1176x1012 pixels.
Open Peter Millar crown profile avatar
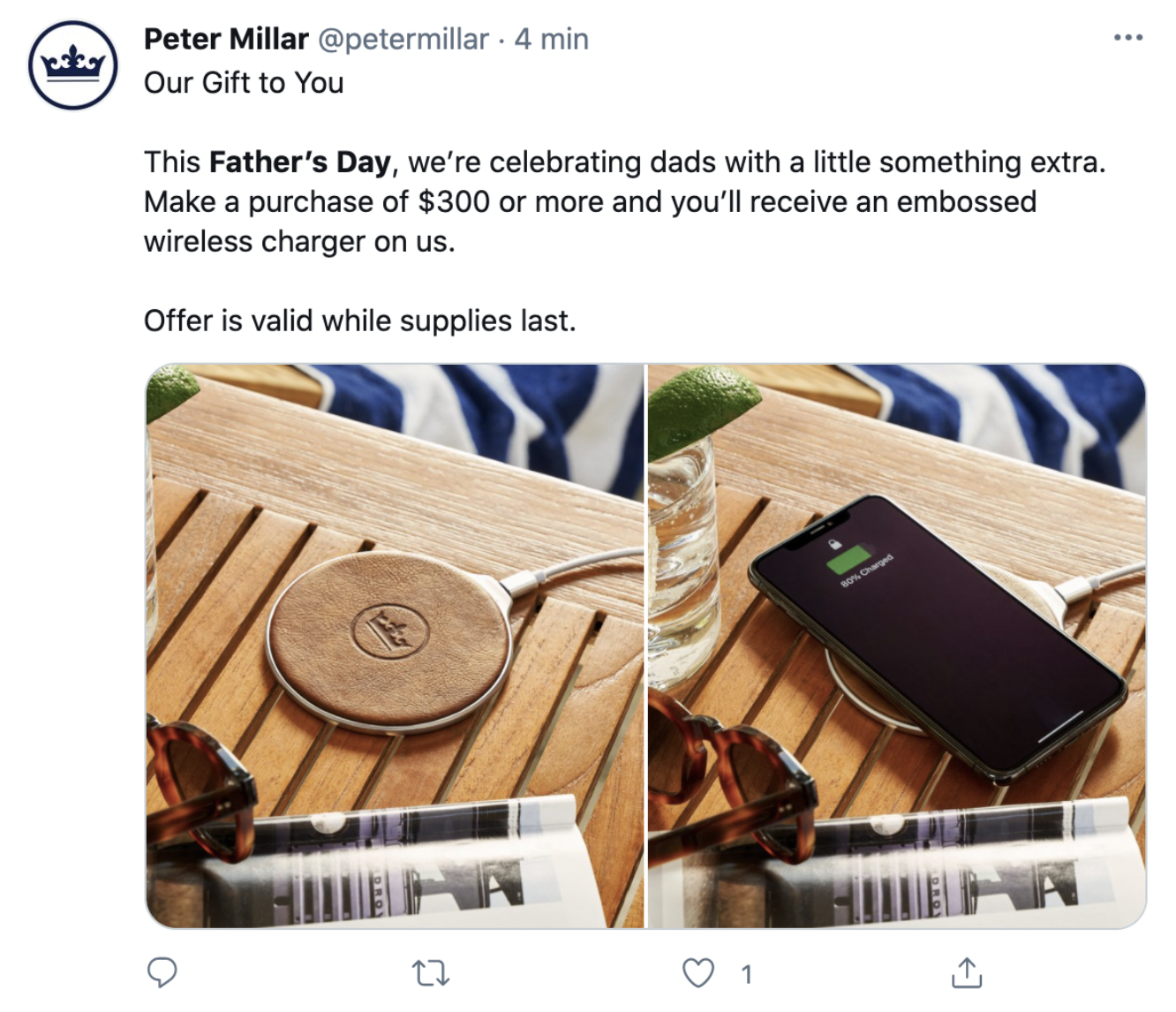click(73, 64)
